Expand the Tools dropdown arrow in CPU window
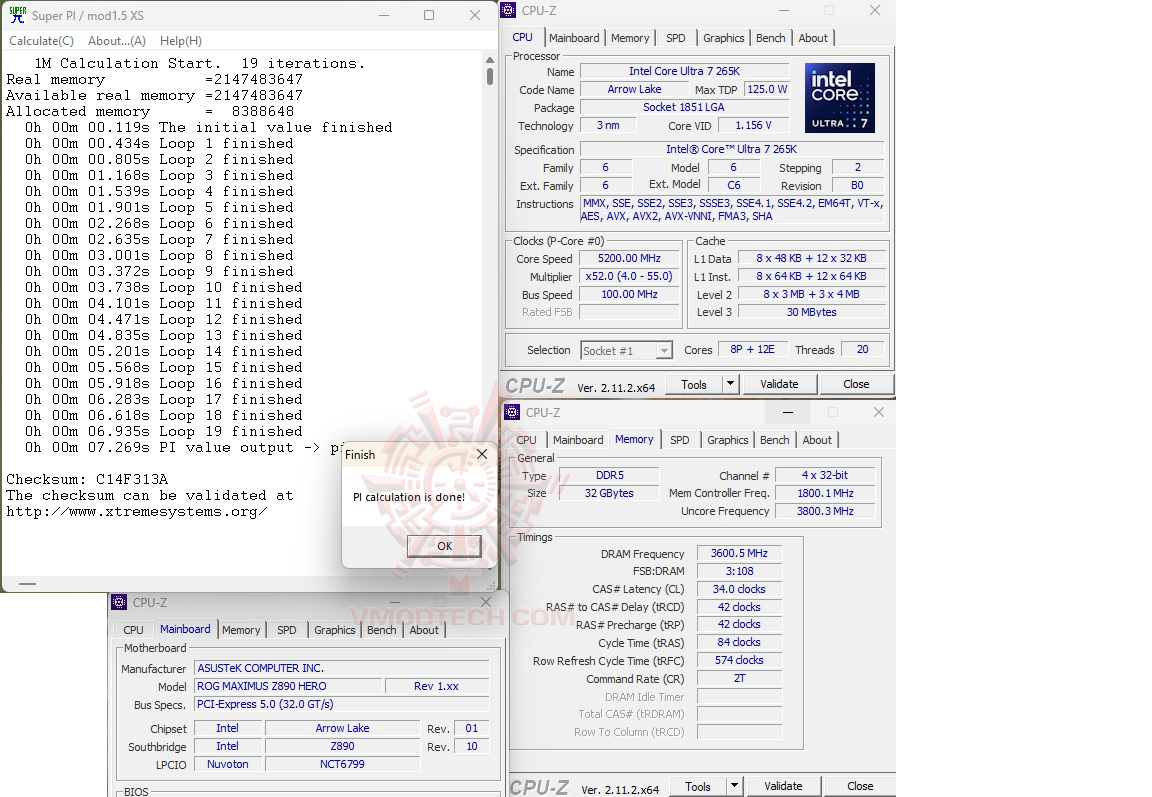 tap(730, 384)
